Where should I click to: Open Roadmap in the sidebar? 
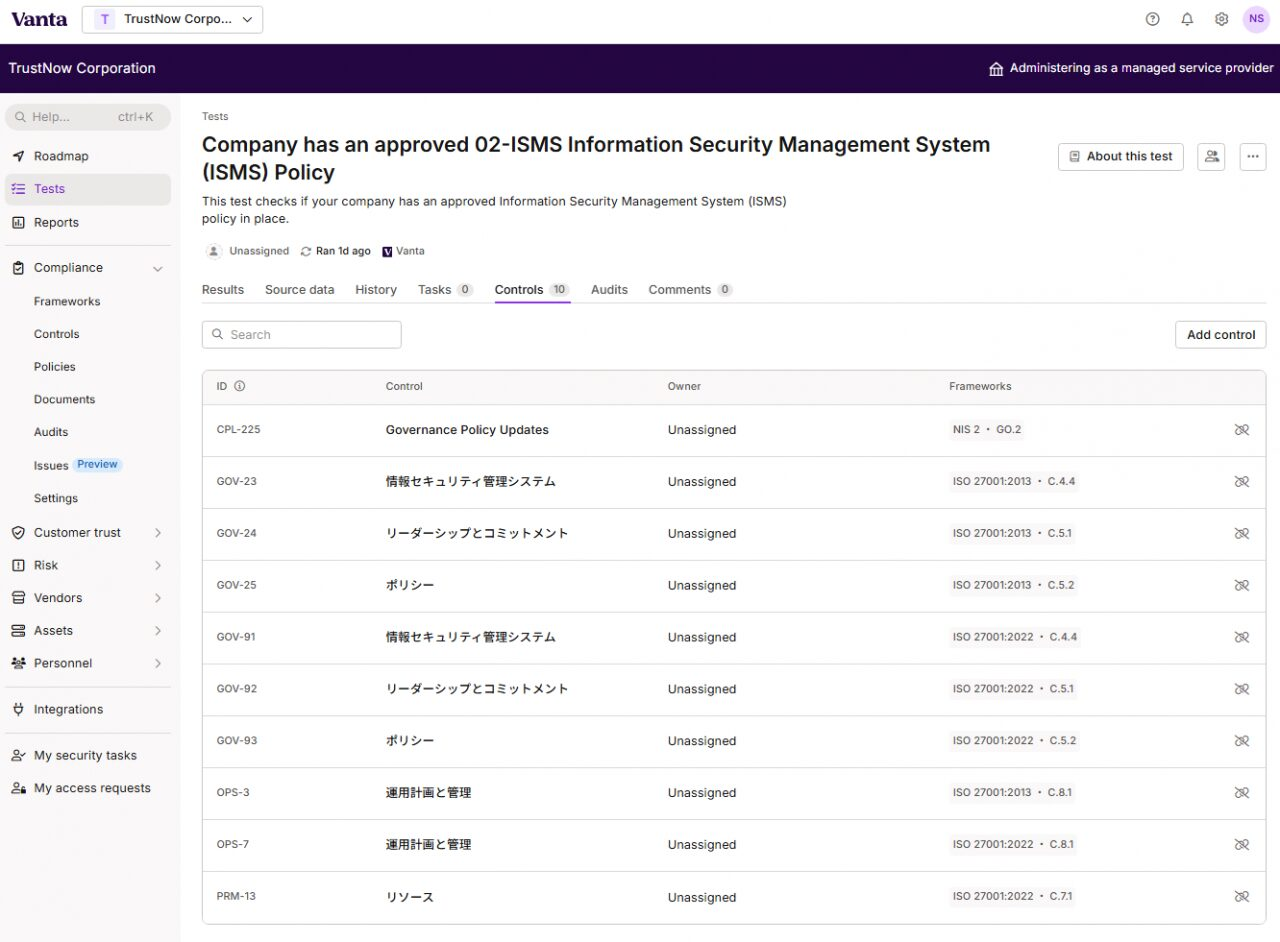87,156
